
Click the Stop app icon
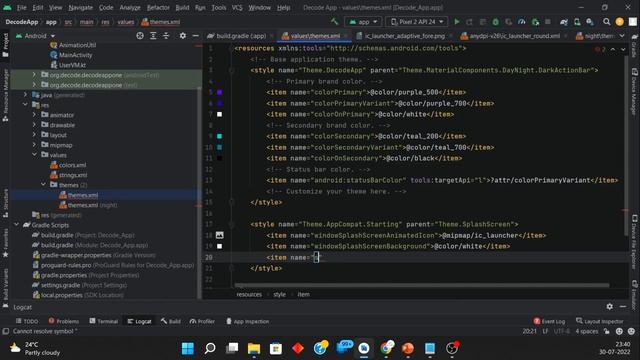(548, 22)
